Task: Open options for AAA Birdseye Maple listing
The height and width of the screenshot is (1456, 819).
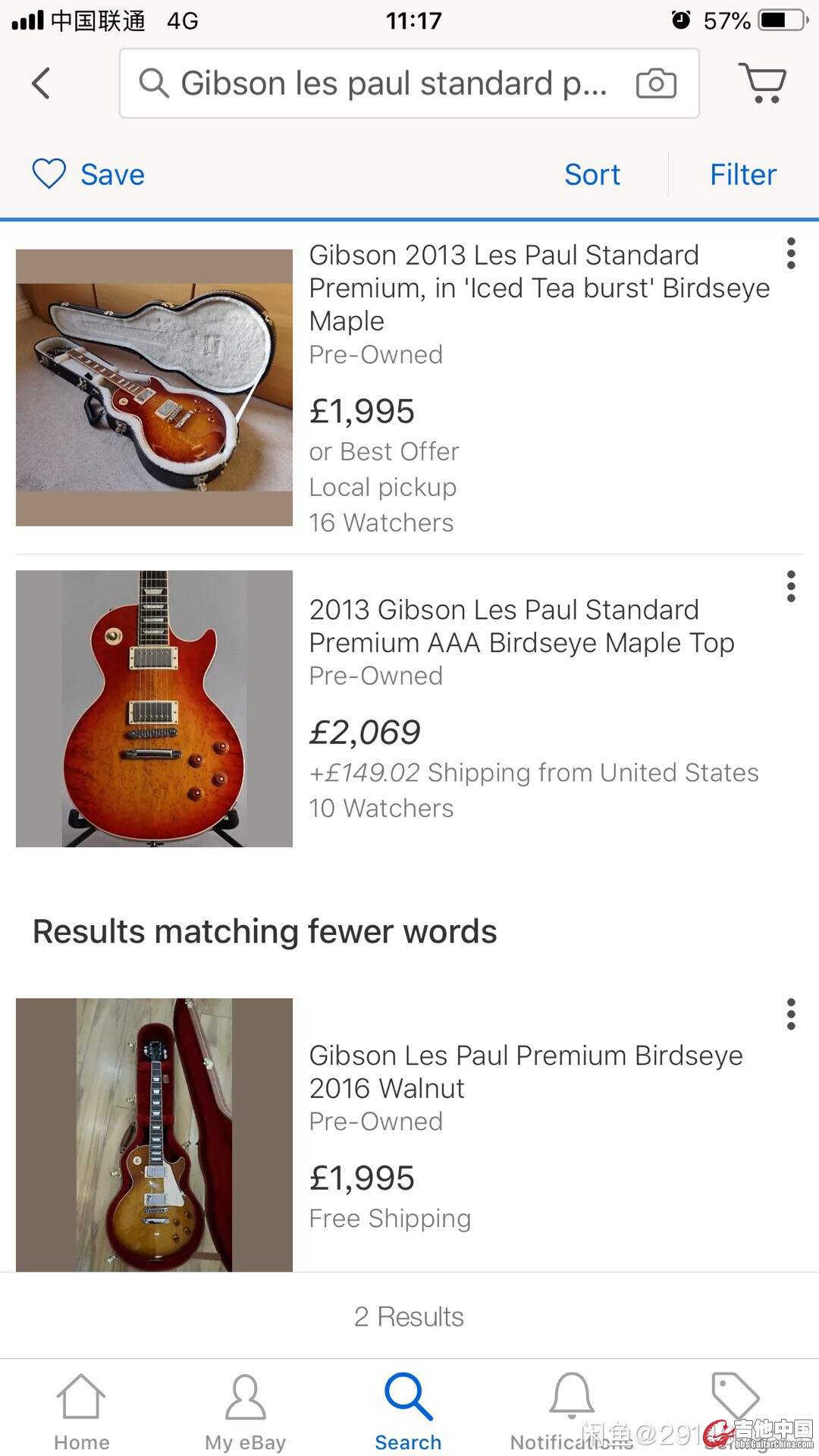Action: click(x=791, y=586)
